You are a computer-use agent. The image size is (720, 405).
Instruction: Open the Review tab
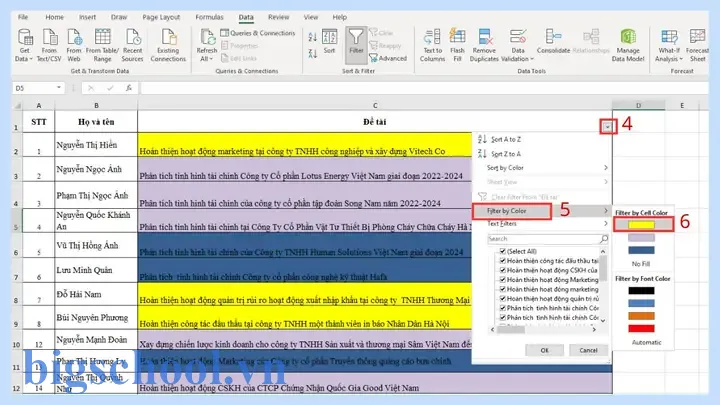[x=279, y=17]
